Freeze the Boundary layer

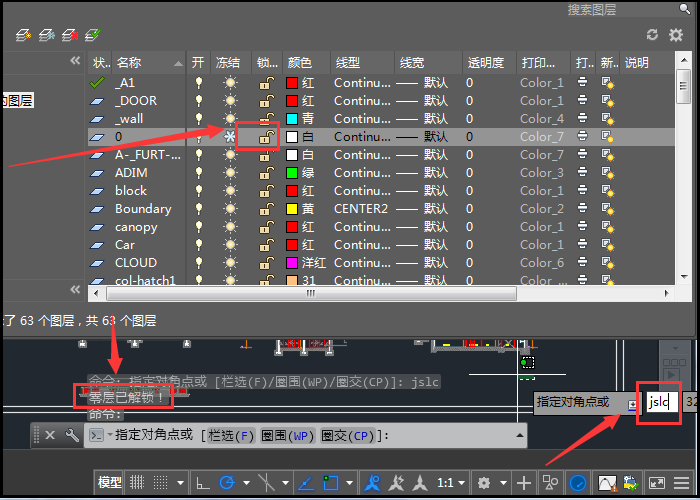(230, 208)
